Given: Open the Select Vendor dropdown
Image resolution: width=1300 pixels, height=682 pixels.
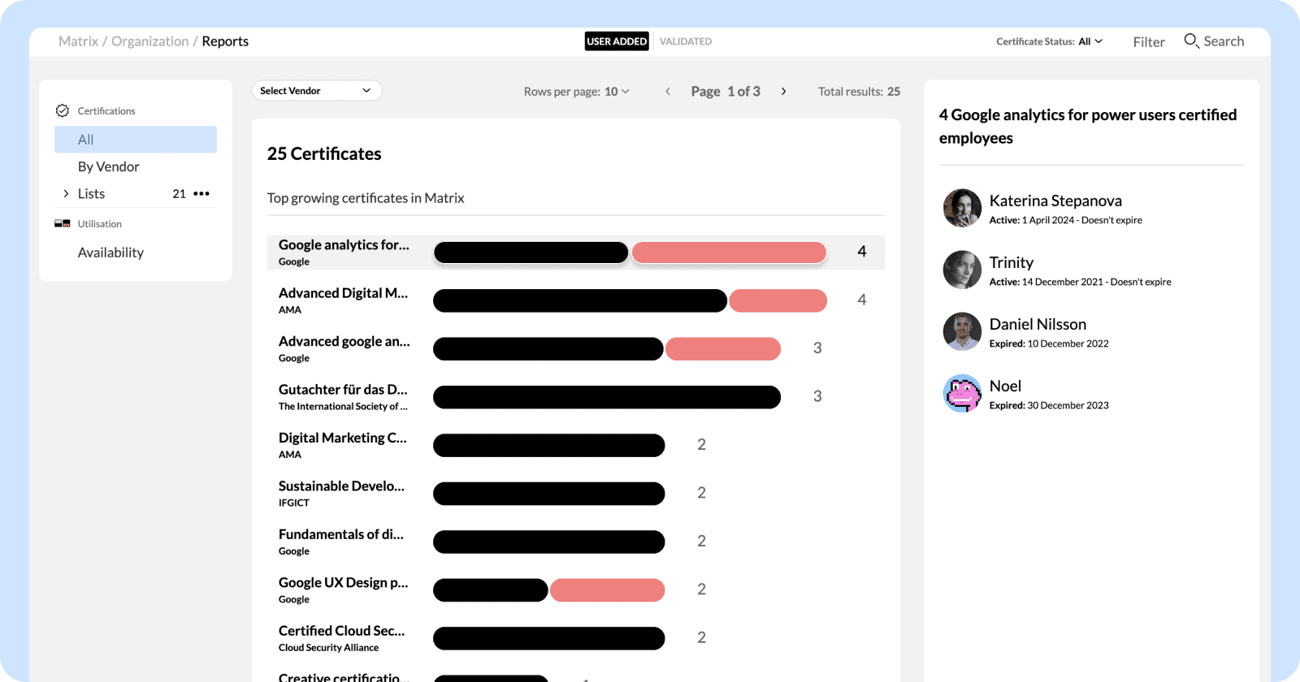Looking at the screenshot, I should (316, 91).
